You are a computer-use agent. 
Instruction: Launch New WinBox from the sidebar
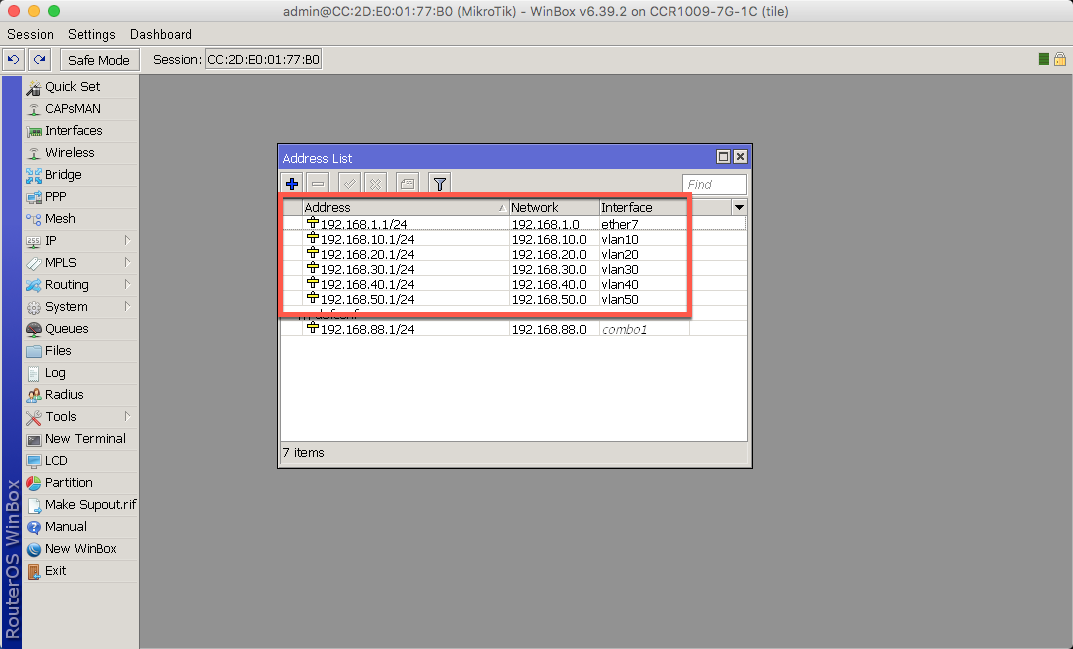point(81,549)
